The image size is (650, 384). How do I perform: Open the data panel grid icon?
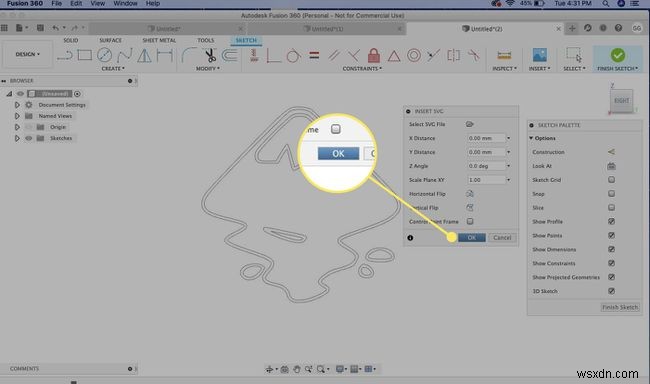tap(4, 28)
